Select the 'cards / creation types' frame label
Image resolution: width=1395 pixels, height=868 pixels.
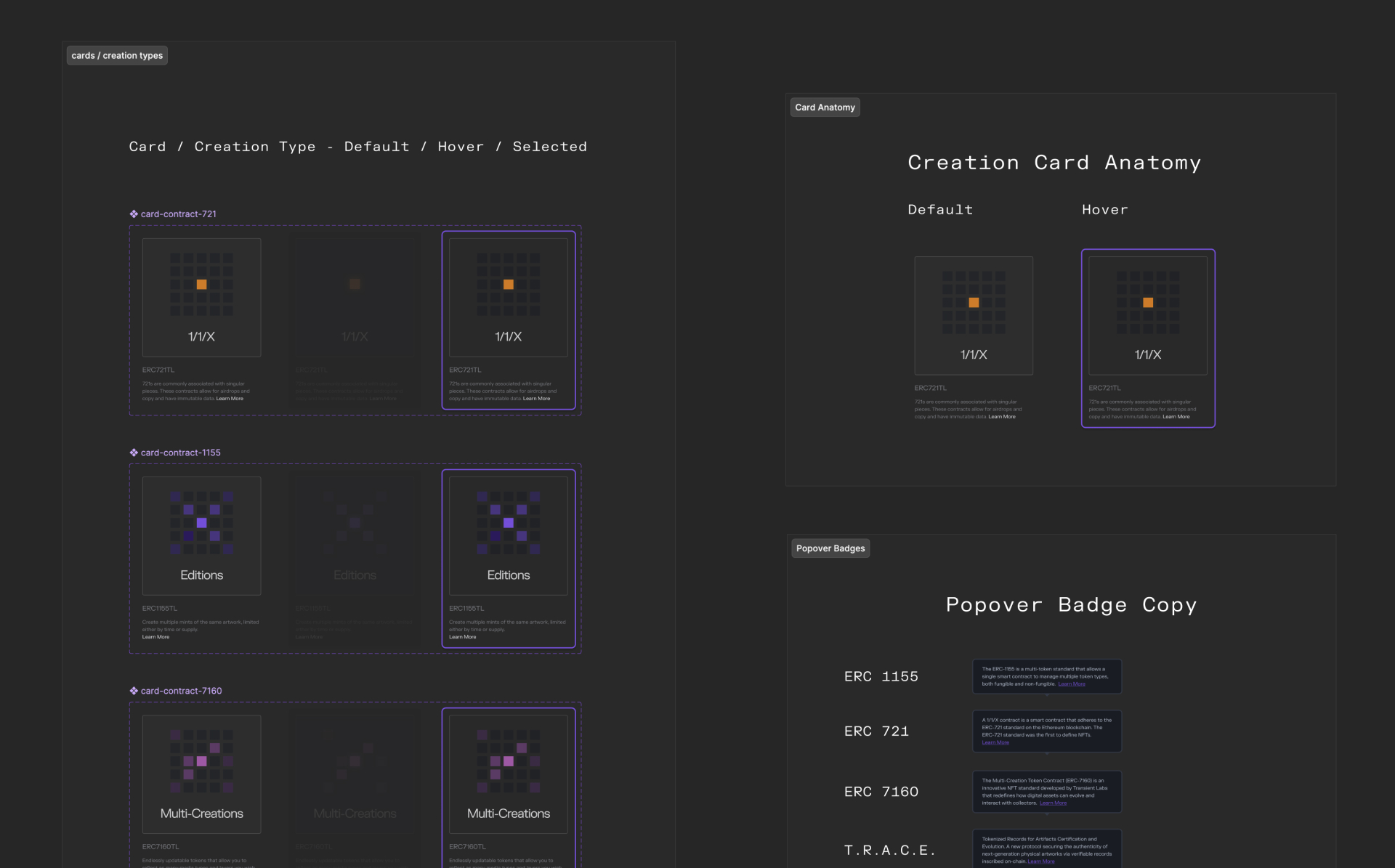coord(117,56)
